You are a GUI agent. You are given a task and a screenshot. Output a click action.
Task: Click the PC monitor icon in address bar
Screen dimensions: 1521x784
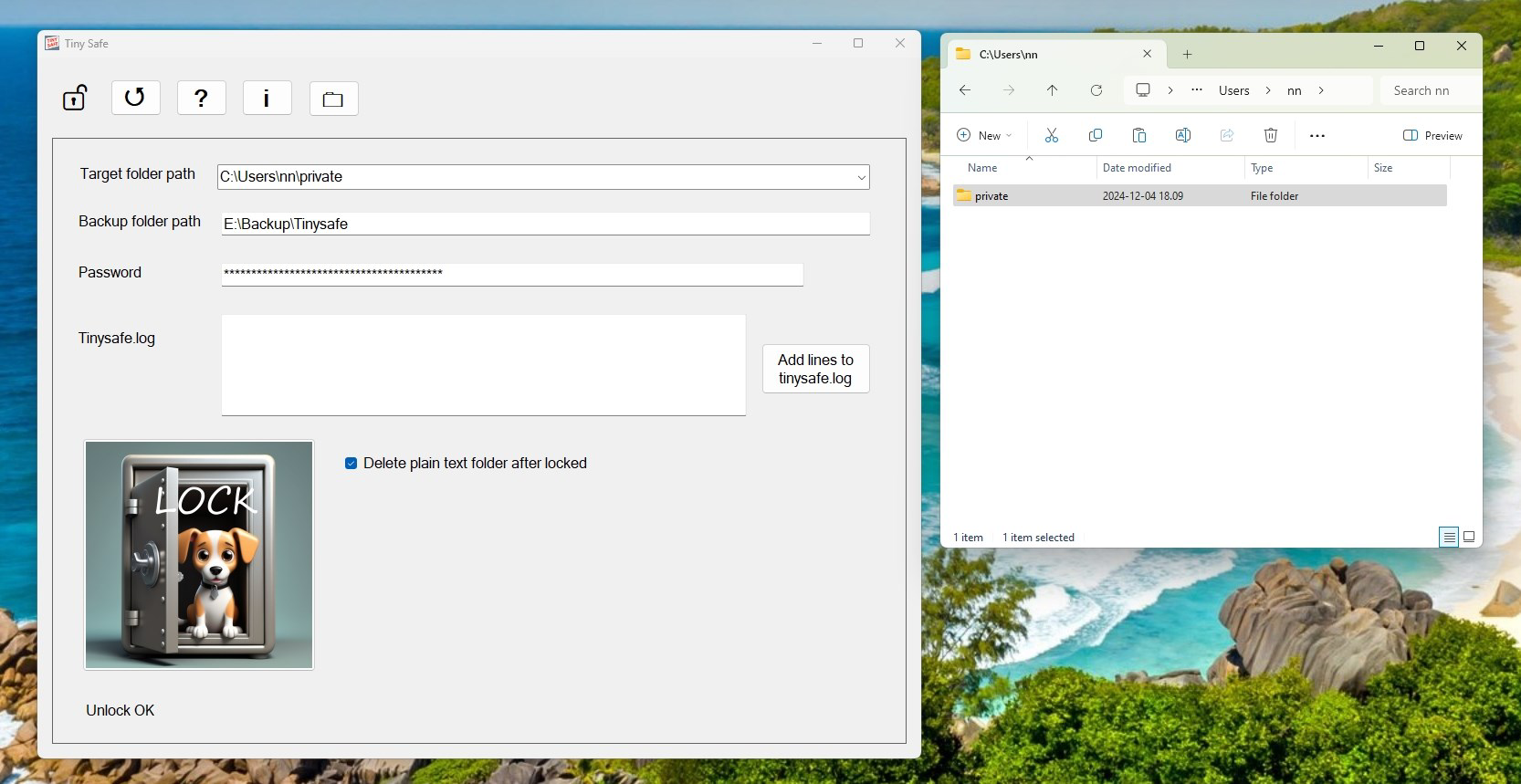[x=1143, y=89]
